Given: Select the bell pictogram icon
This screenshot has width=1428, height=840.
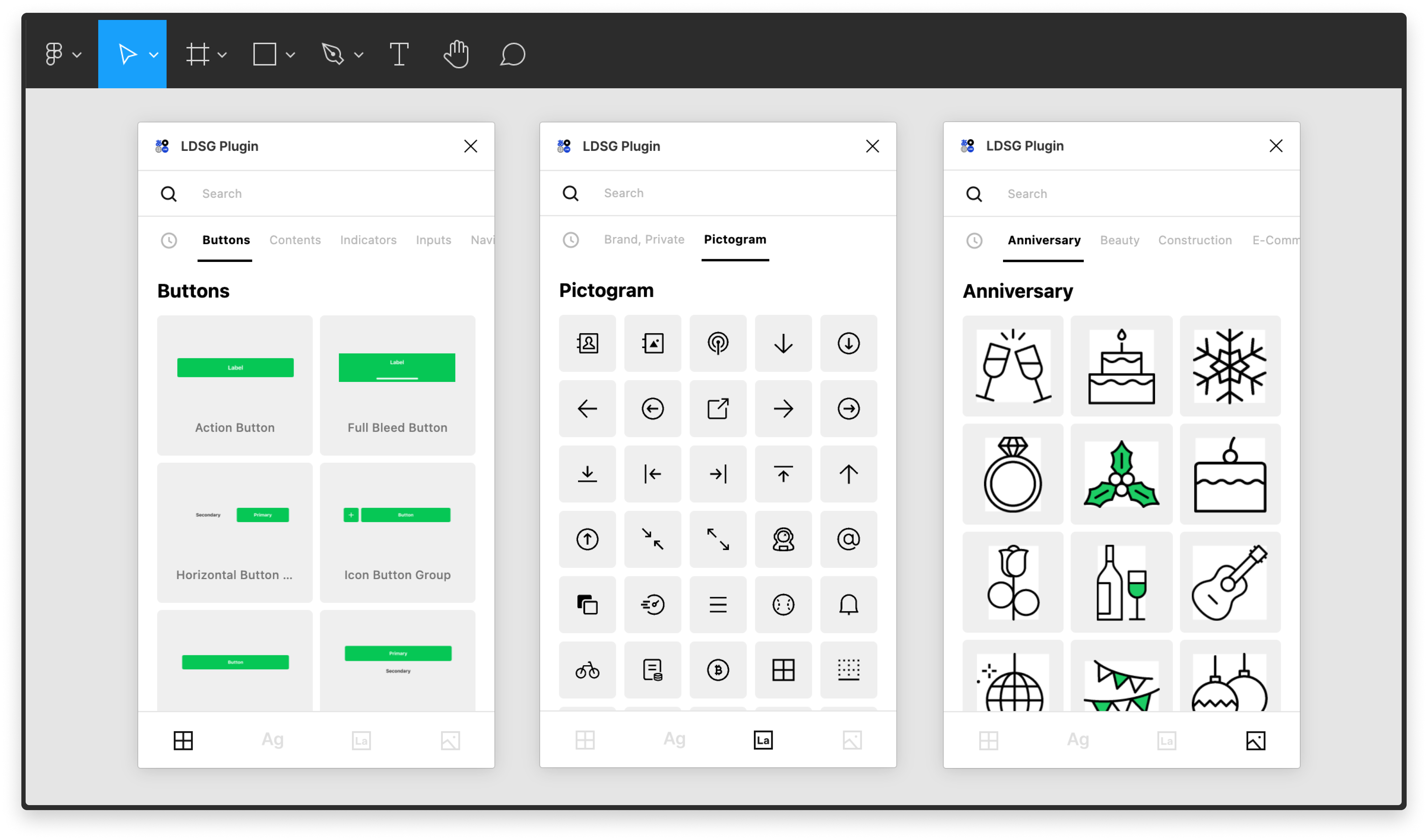Looking at the screenshot, I should pos(848,605).
